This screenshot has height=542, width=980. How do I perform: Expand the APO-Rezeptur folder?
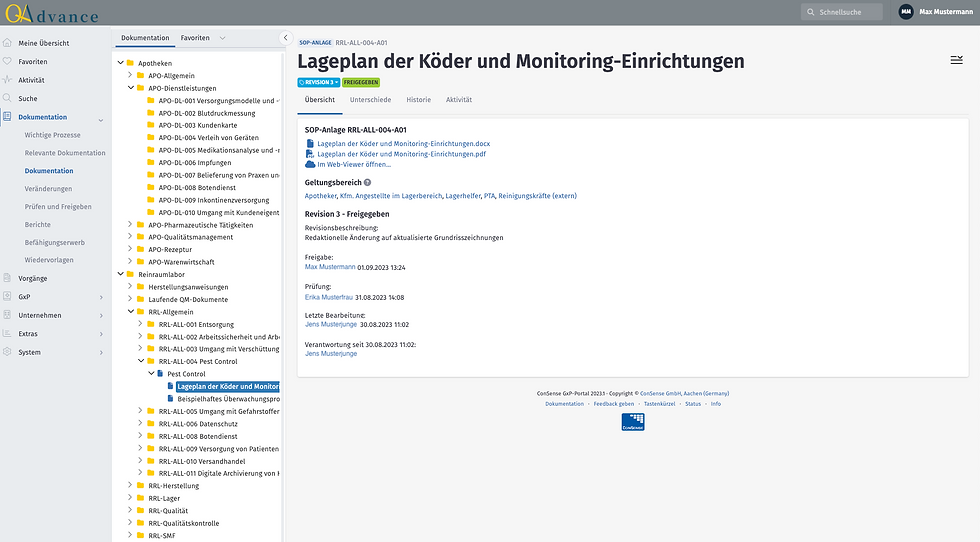(x=130, y=249)
